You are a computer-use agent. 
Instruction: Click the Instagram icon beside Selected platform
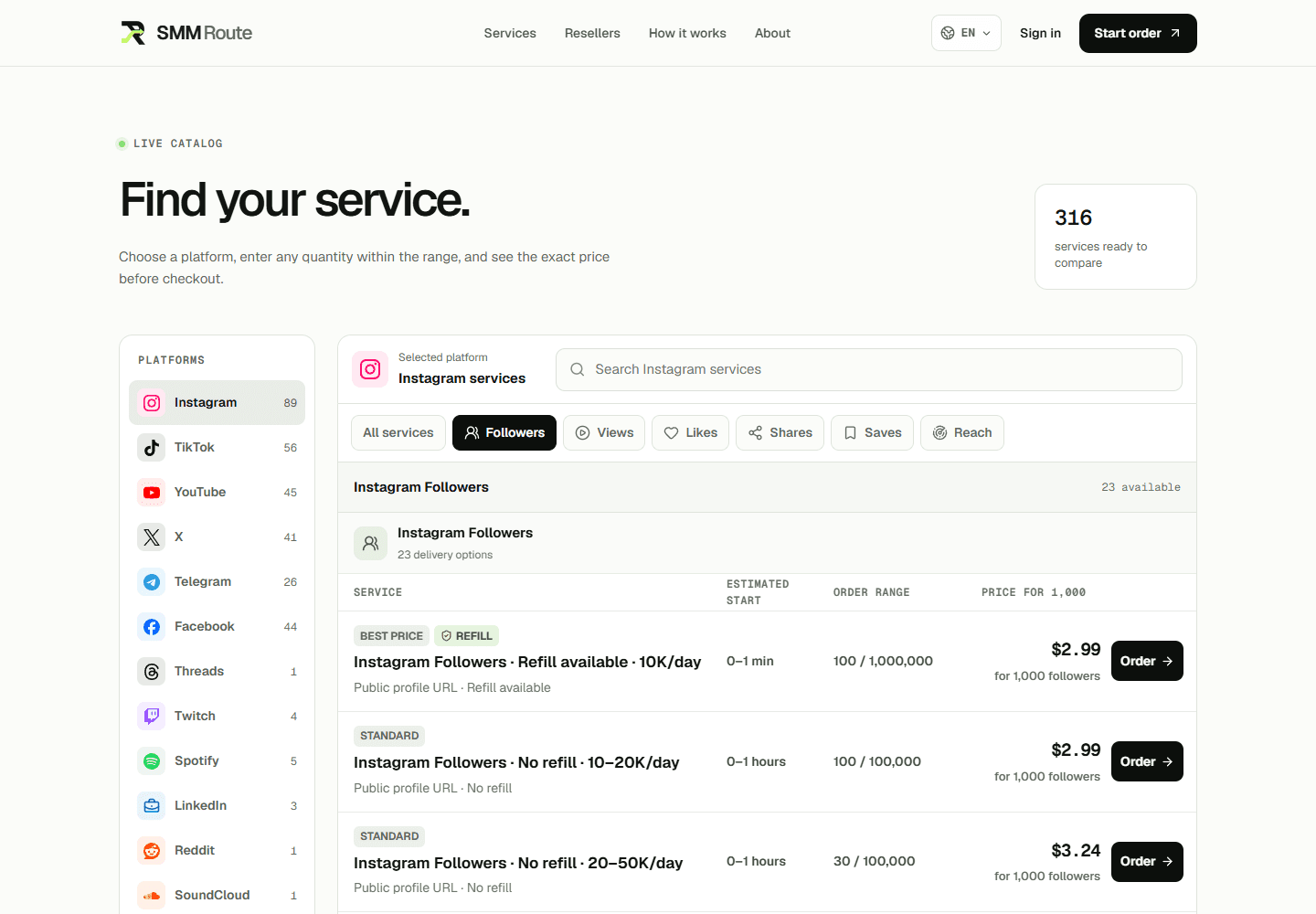click(370, 369)
